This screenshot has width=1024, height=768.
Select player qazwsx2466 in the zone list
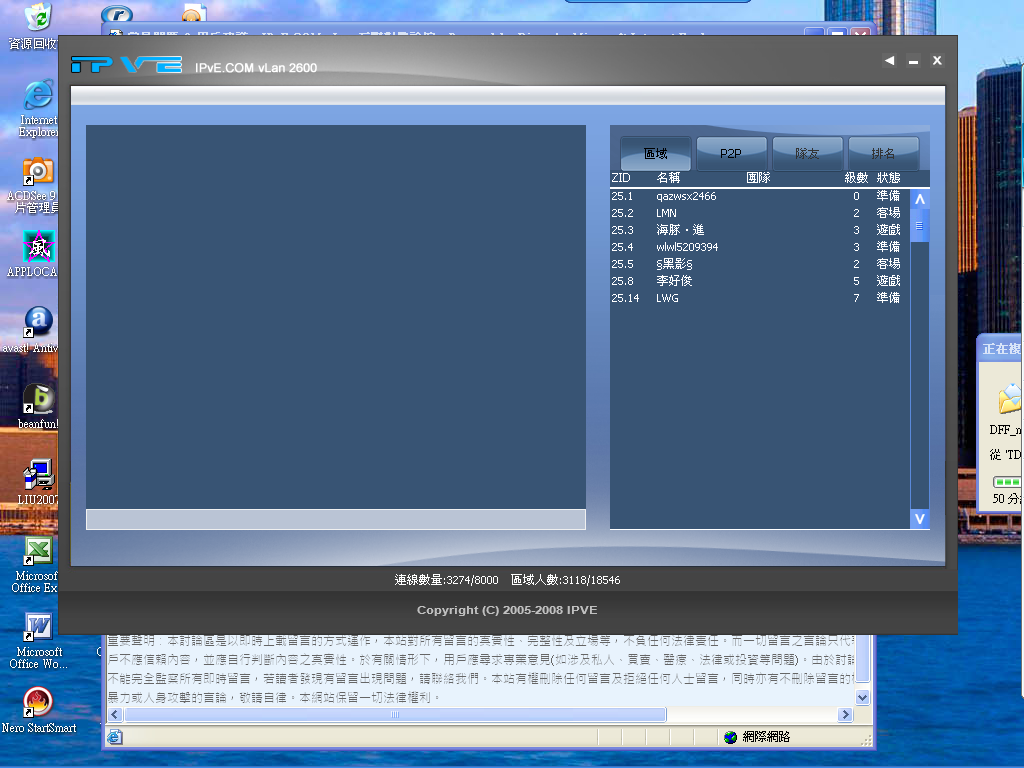tap(690, 196)
